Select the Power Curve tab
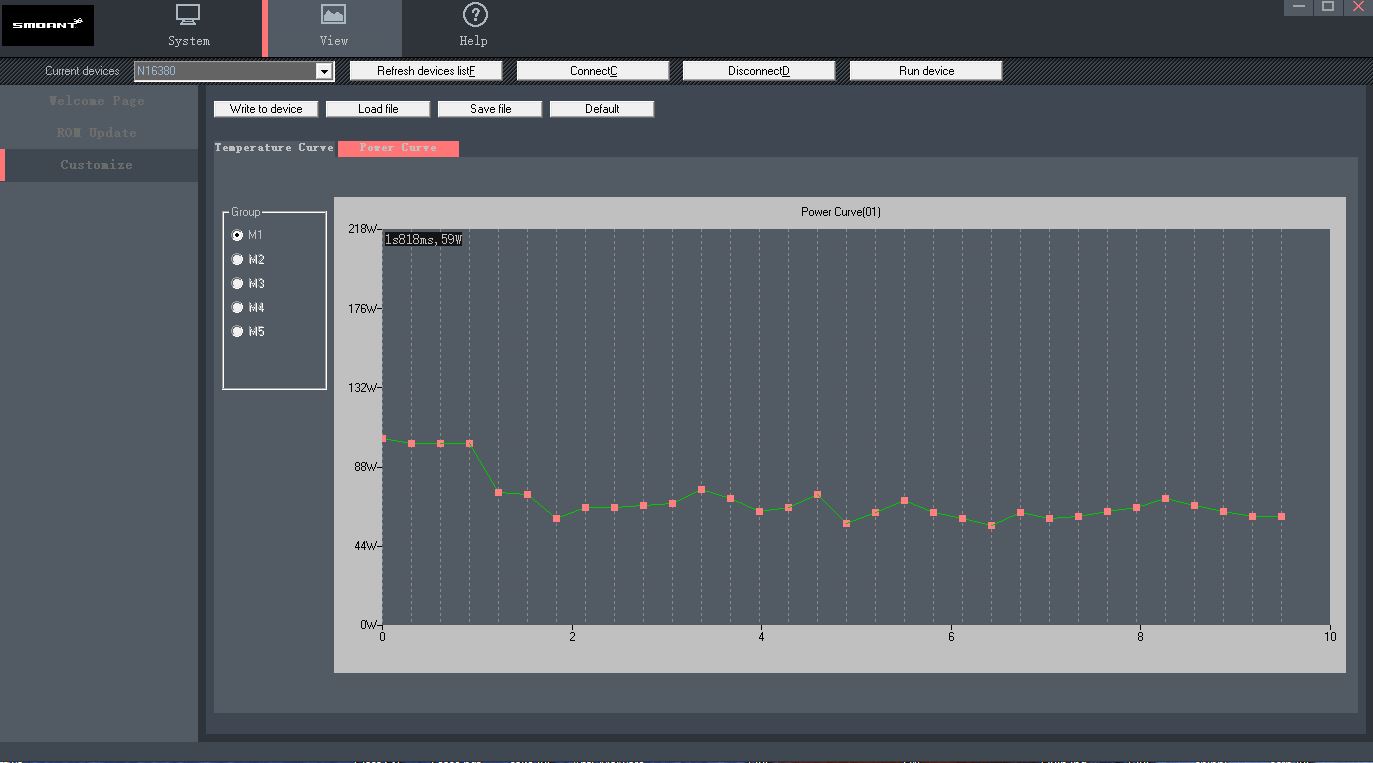The width and height of the screenshot is (1373, 763). [398, 148]
